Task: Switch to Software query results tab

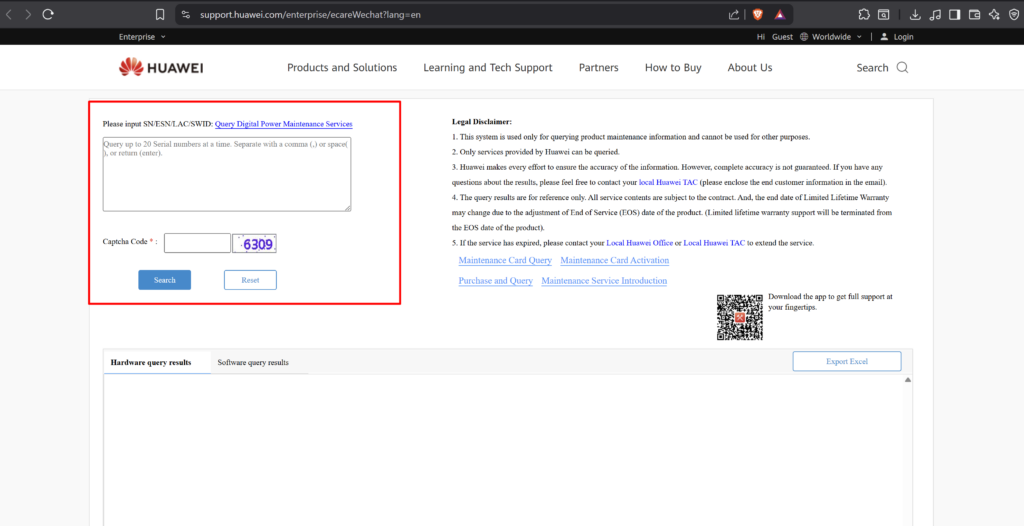Action: [253, 362]
